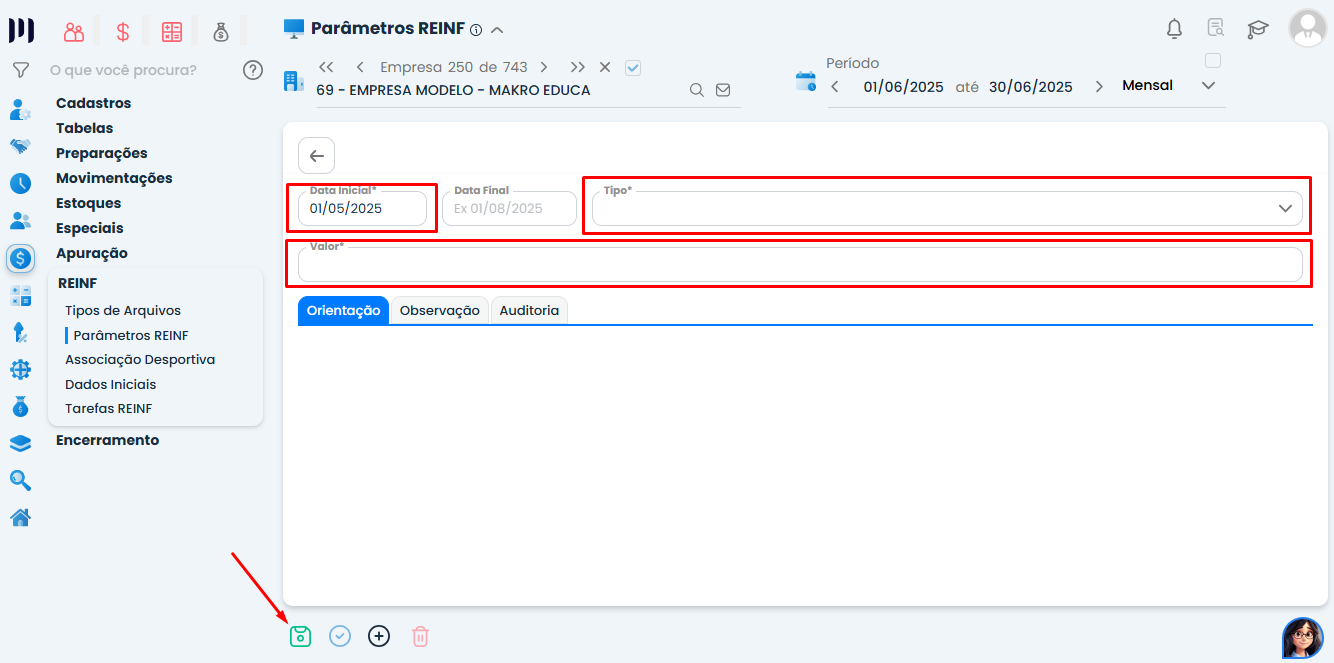Open the graduation cap training icon

(x=1258, y=29)
